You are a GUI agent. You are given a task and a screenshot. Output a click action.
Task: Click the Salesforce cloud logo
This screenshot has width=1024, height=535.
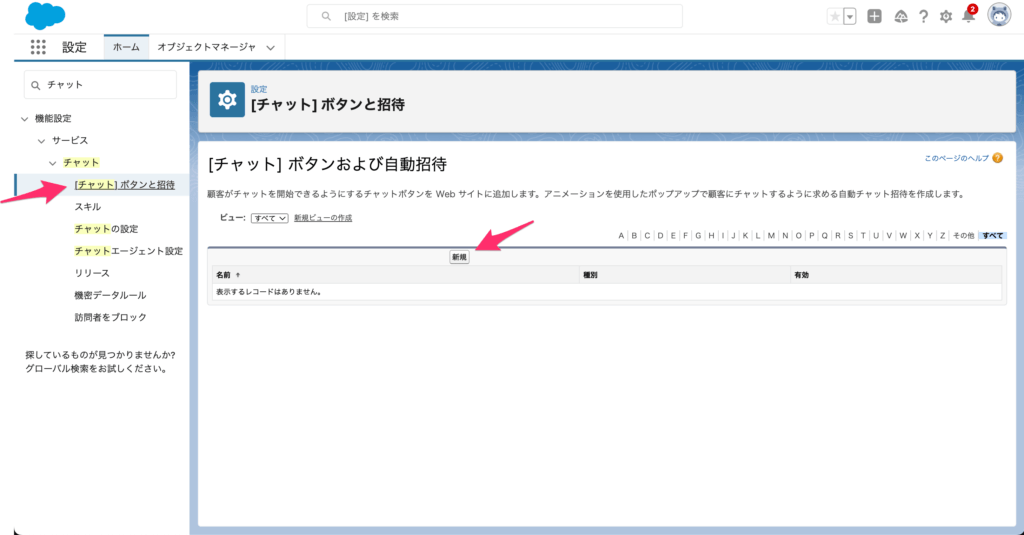(45, 16)
